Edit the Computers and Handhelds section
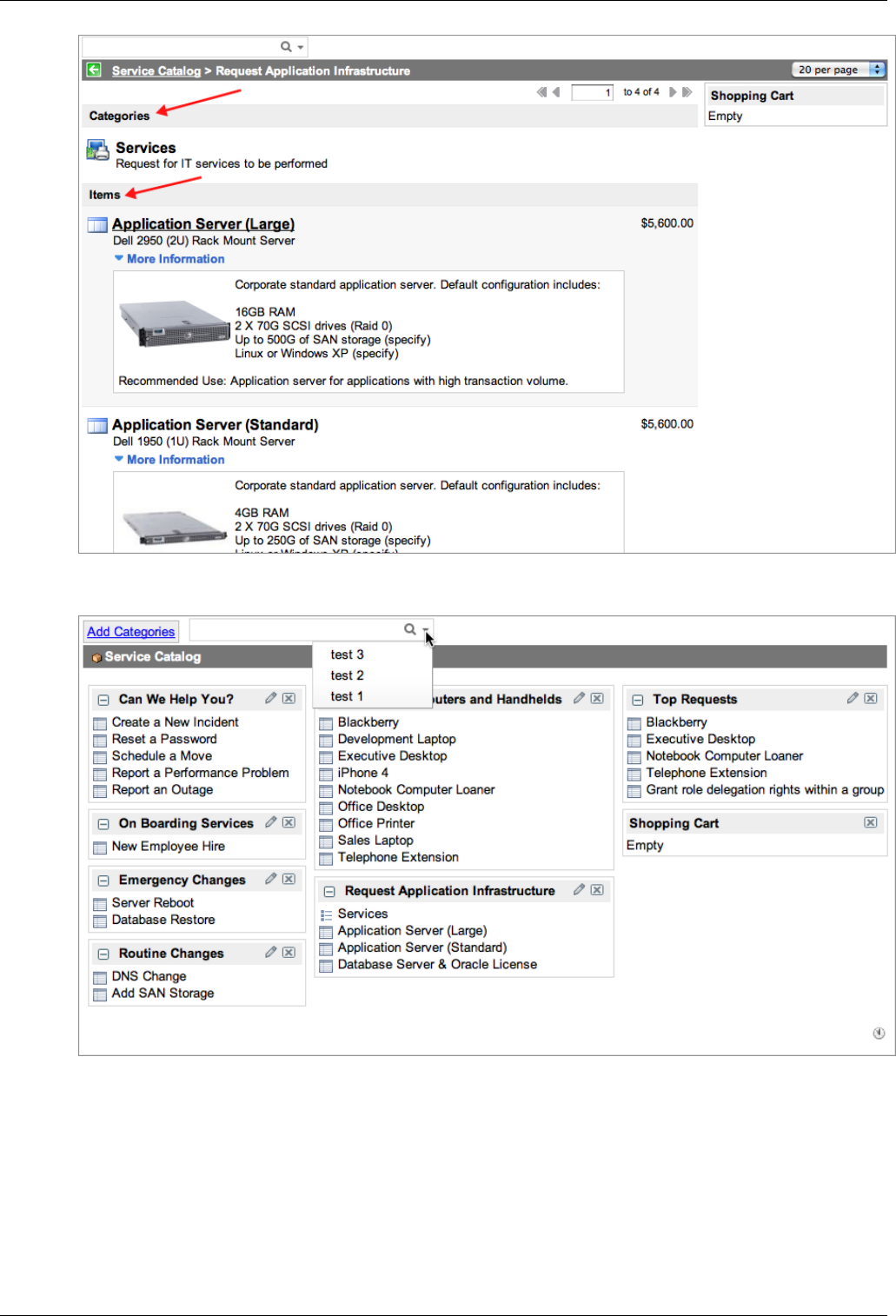This screenshot has width=896, height=1316. coord(580,698)
